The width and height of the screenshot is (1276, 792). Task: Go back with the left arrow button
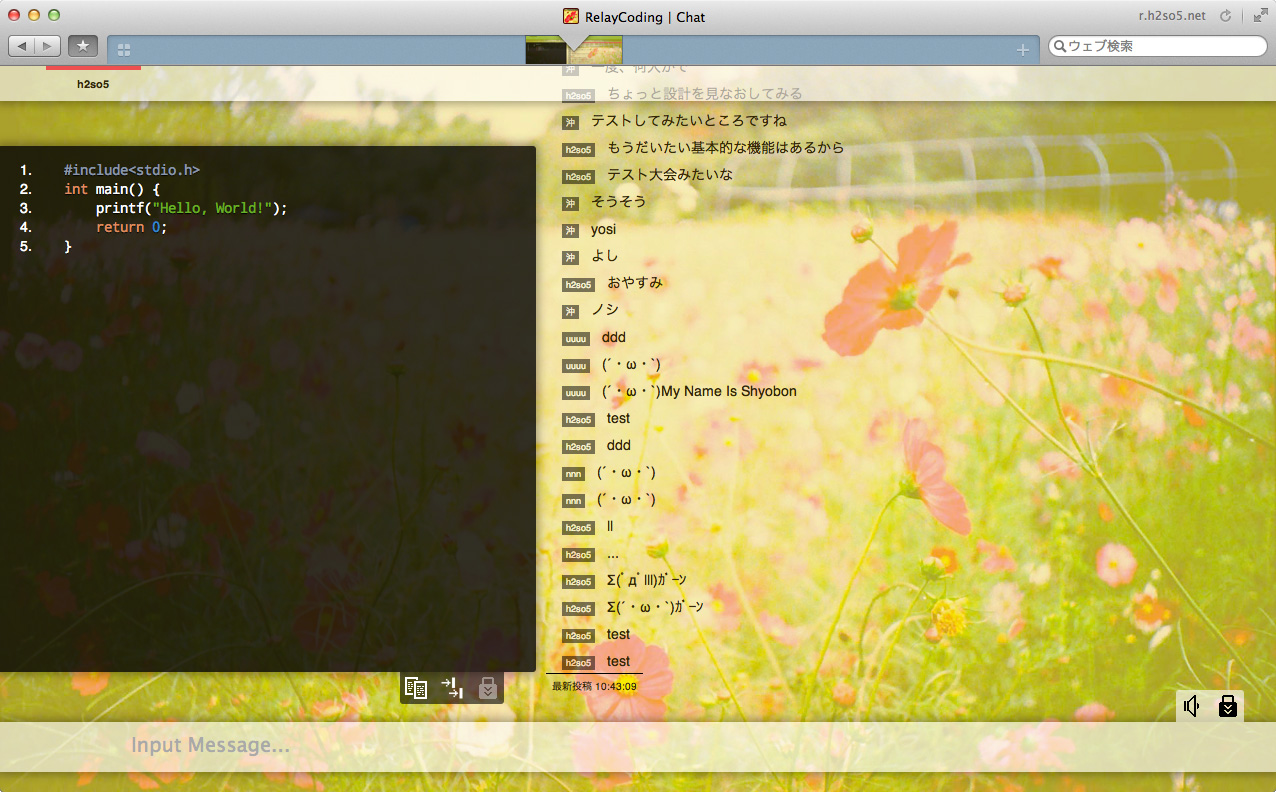22,46
